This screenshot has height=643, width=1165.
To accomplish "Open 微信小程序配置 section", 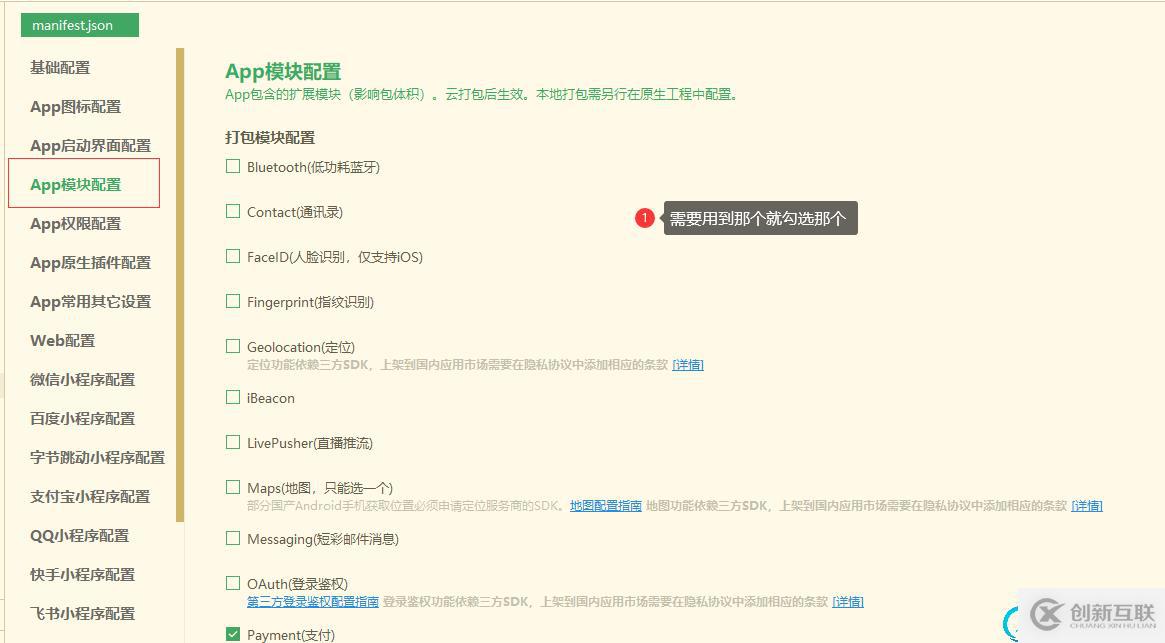I will [82, 380].
